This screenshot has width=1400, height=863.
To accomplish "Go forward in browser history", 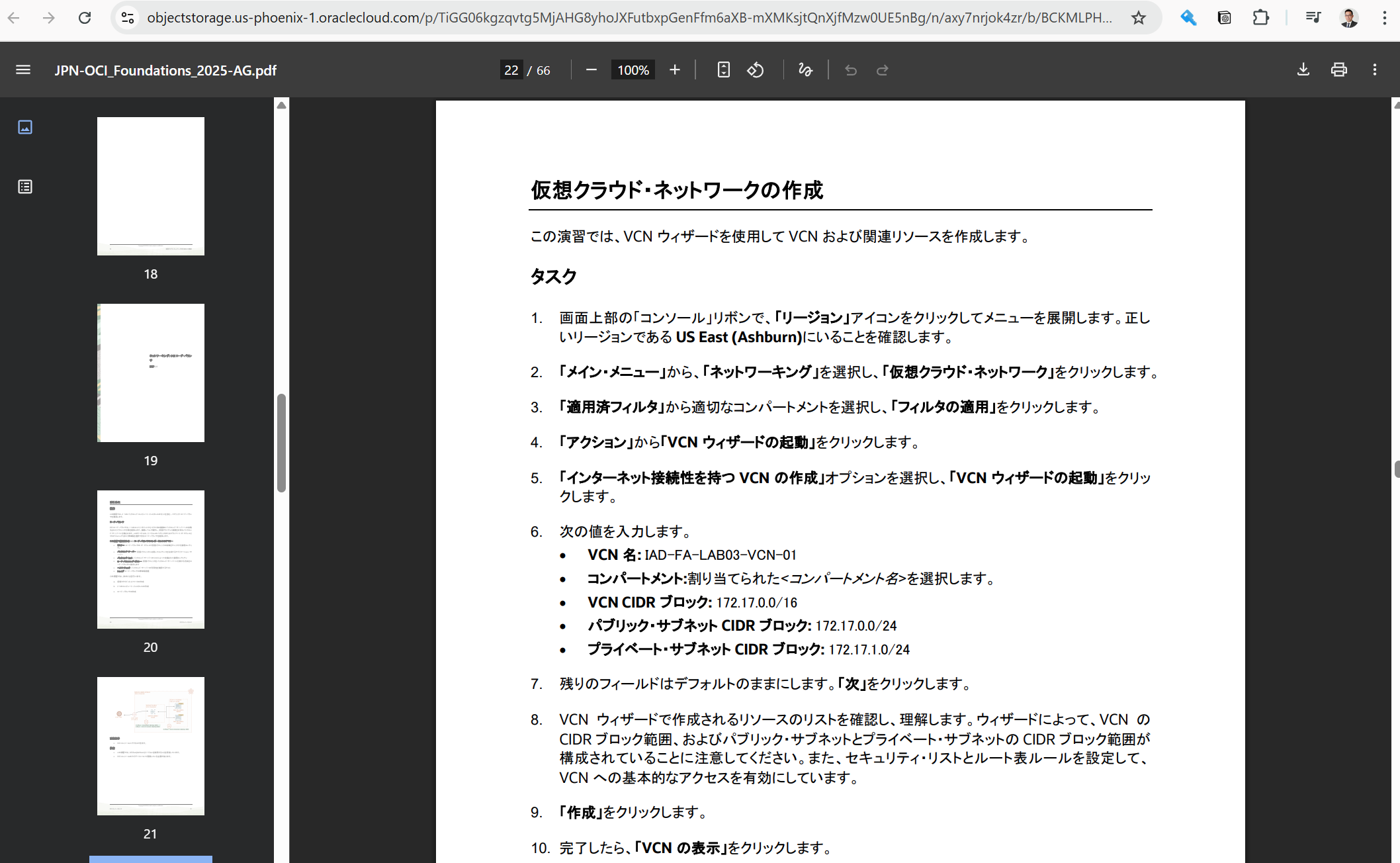I will 49,18.
